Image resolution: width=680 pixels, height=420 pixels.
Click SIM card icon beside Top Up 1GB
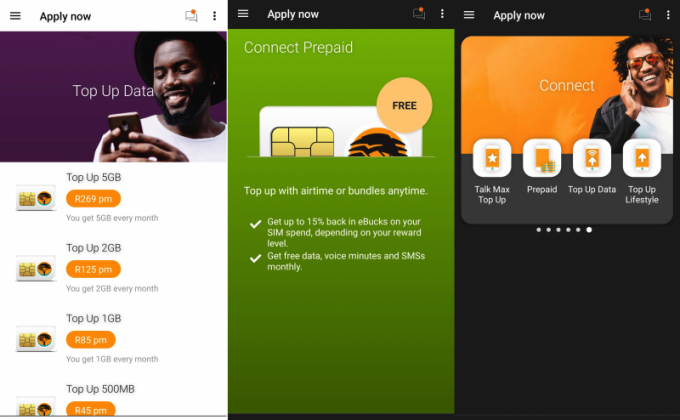35,339
